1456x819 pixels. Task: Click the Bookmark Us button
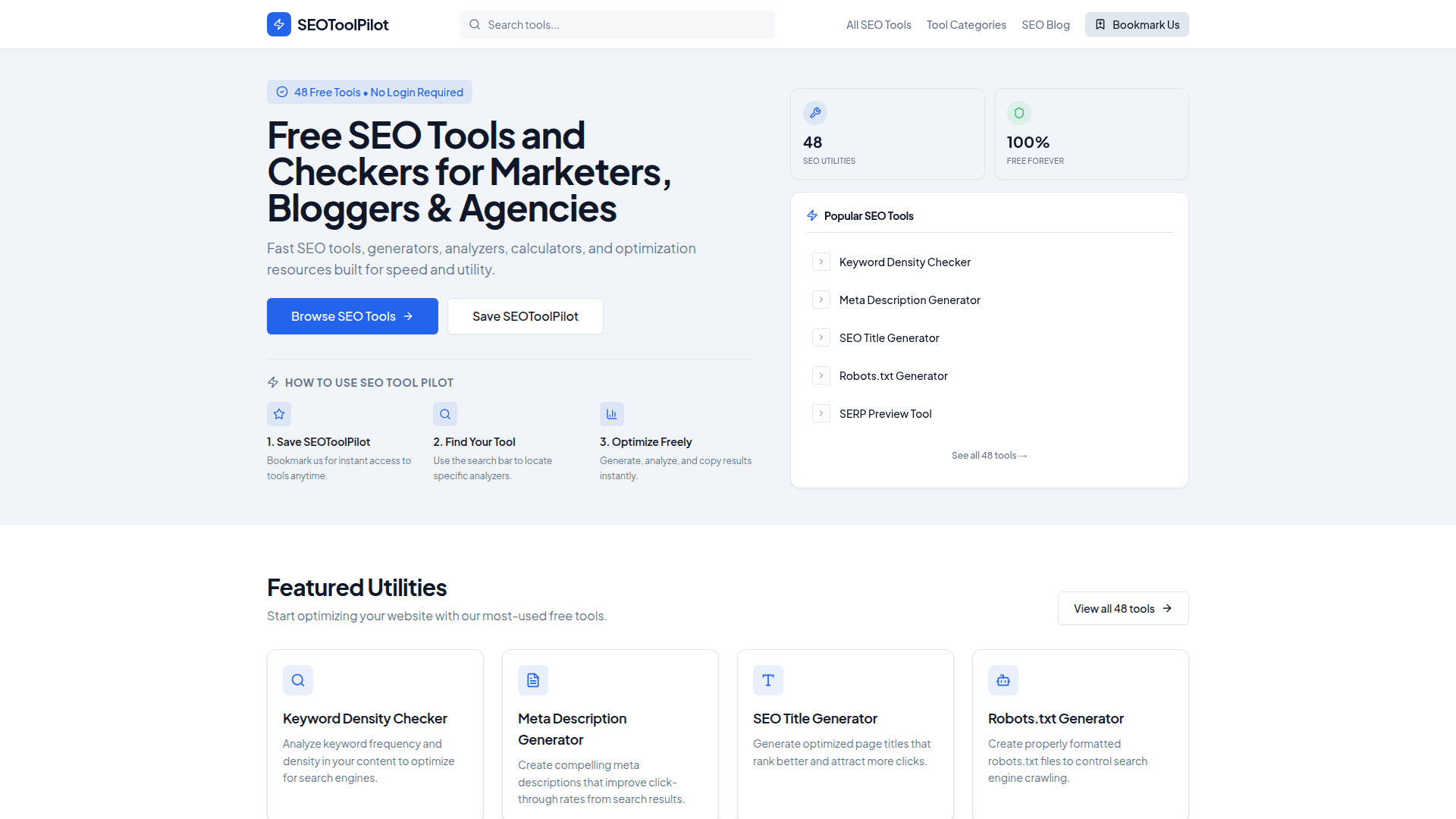(1137, 24)
